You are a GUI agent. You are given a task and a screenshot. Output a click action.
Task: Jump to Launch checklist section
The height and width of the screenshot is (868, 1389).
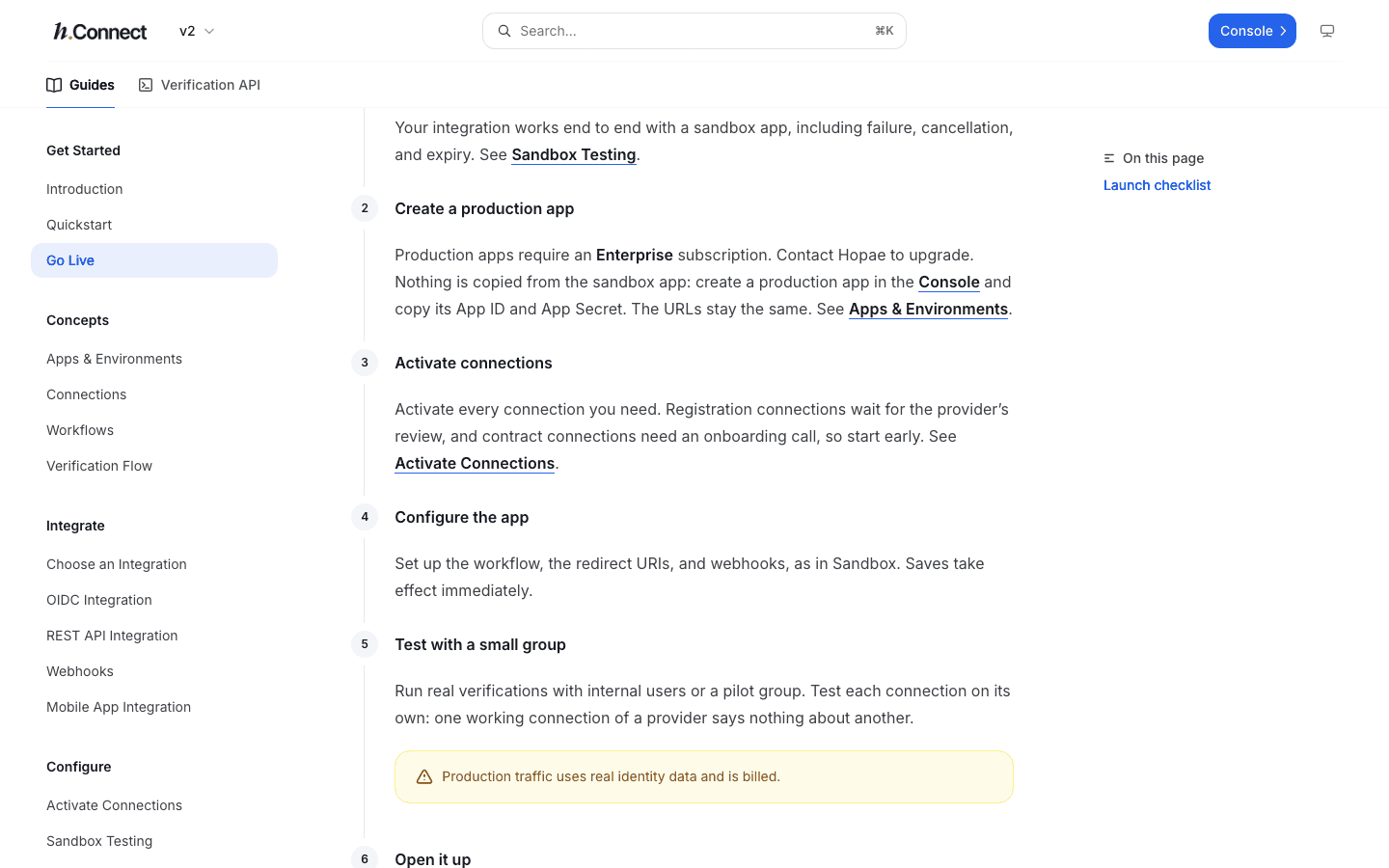1157,185
